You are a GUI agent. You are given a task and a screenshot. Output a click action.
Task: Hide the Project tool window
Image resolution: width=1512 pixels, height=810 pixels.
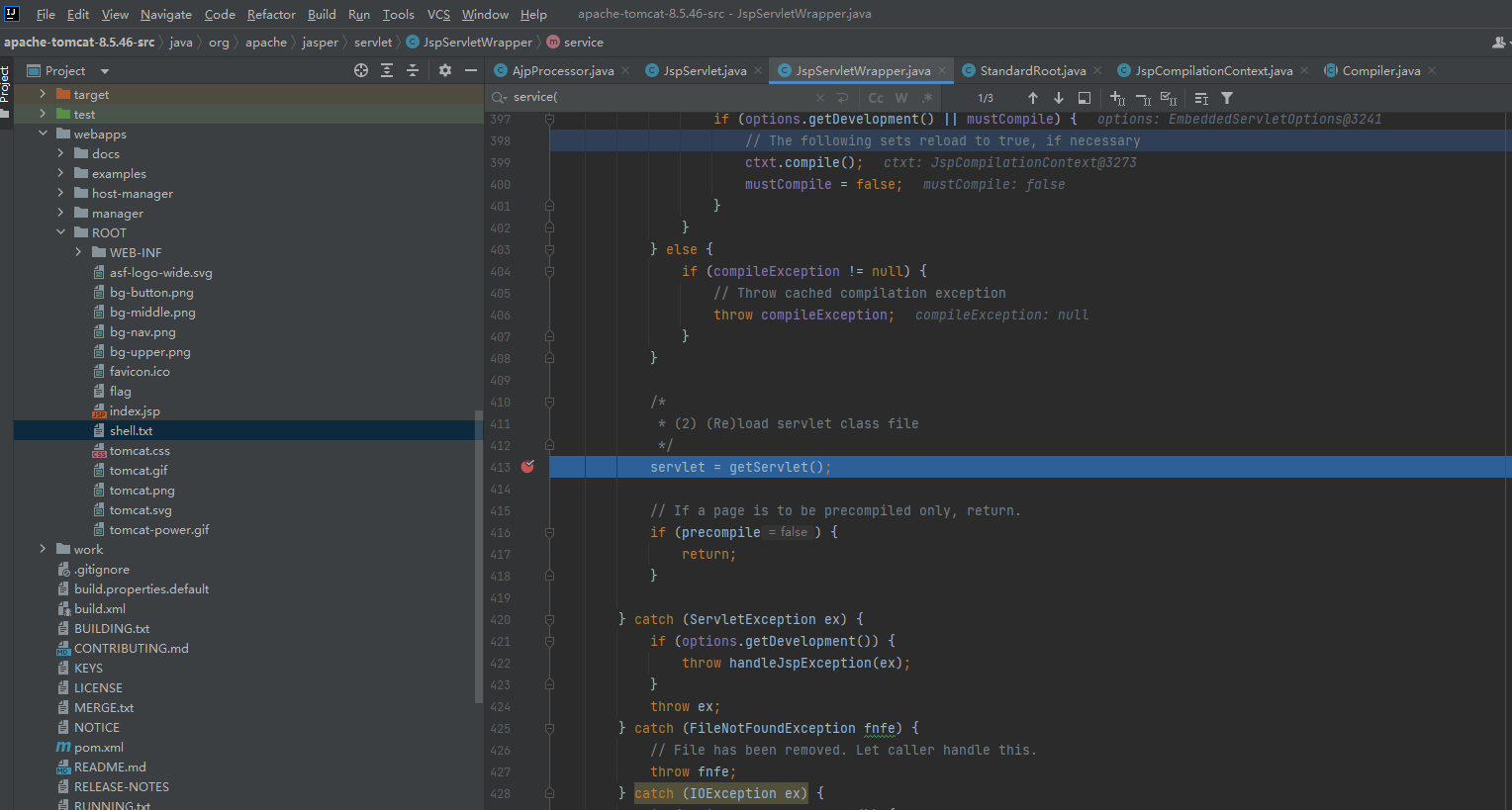click(x=471, y=70)
